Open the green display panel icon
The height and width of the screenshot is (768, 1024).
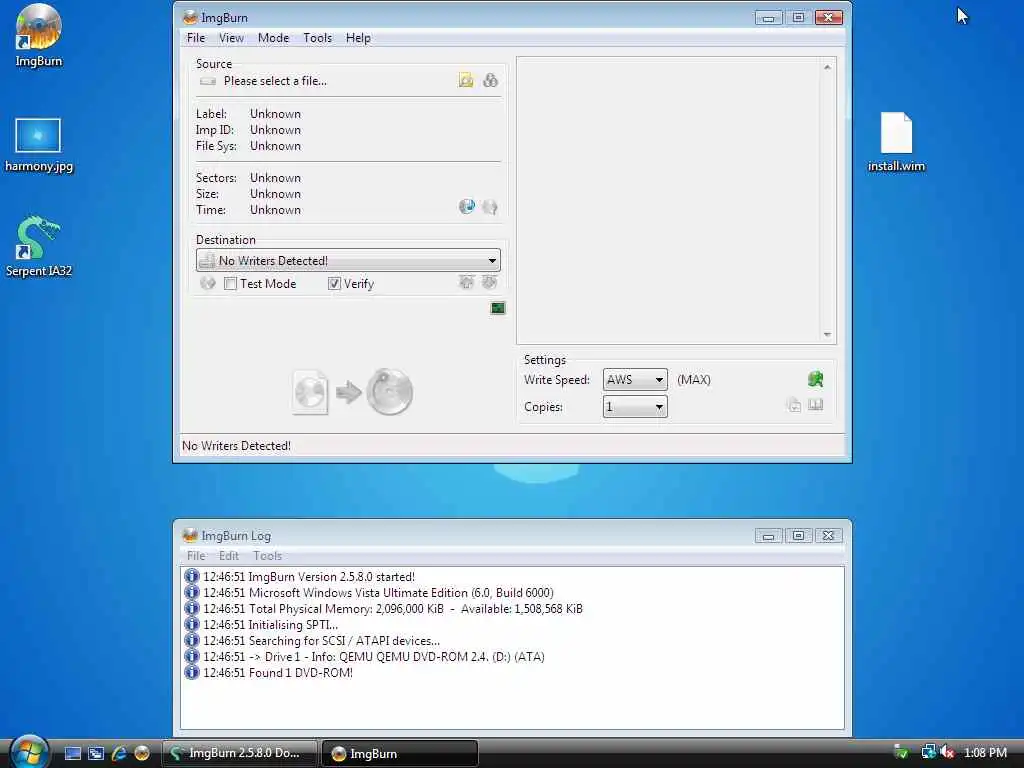(x=498, y=308)
